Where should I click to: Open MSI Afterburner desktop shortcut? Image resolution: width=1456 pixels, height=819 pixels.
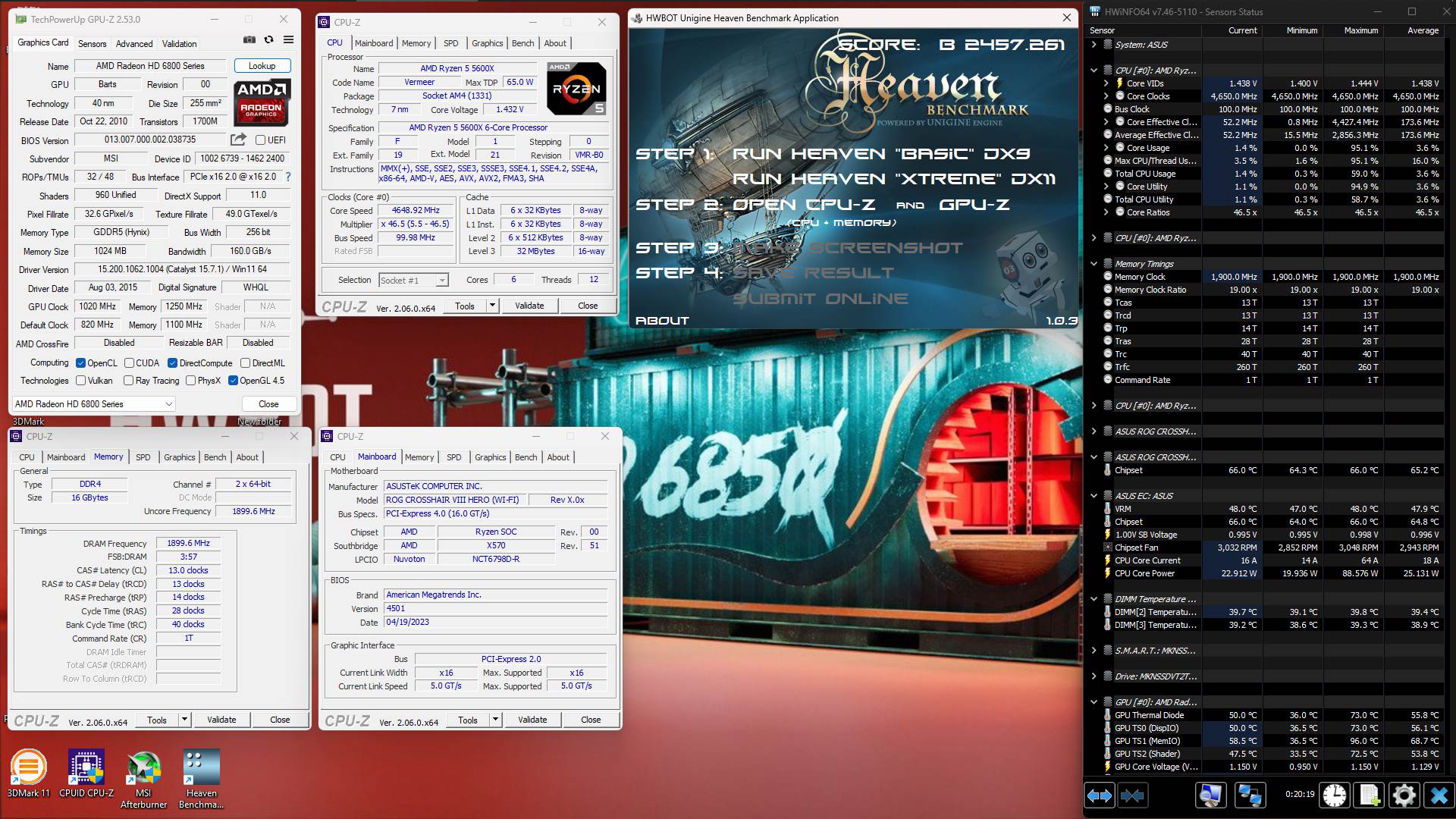[x=143, y=780]
